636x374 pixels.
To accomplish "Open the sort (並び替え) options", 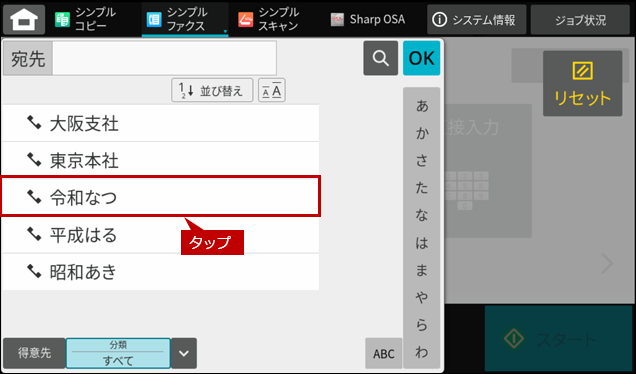I will tap(212, 90).
